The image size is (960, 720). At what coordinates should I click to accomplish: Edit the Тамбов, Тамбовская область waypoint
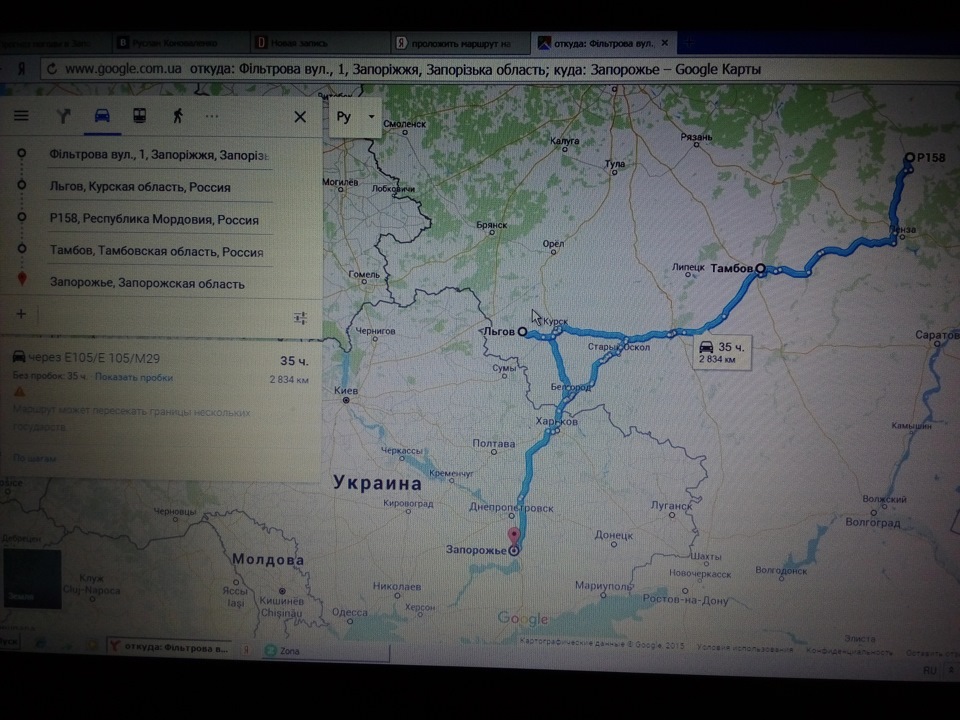[159, 252]
